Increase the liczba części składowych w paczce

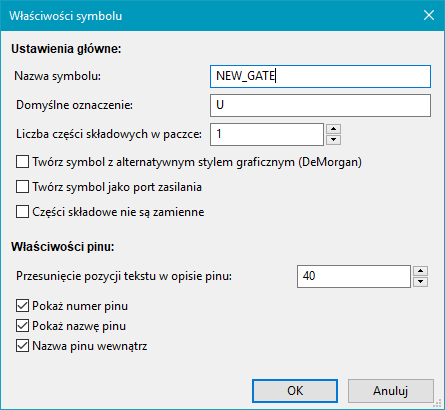coord(333,129)
